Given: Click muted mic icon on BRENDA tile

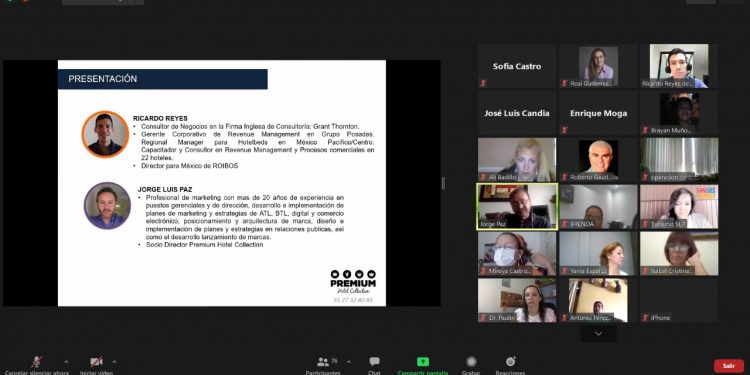Looking at the screenshot, I should click(x=564, y=224).
